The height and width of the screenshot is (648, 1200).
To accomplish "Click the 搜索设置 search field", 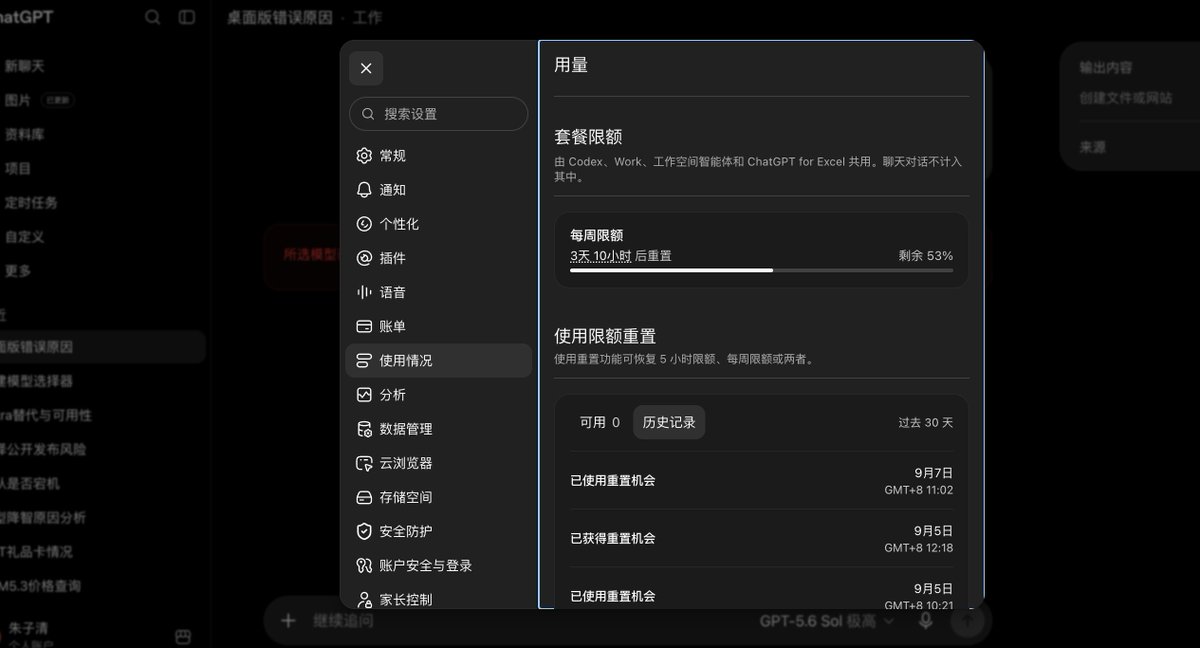I will coord(438,114).
